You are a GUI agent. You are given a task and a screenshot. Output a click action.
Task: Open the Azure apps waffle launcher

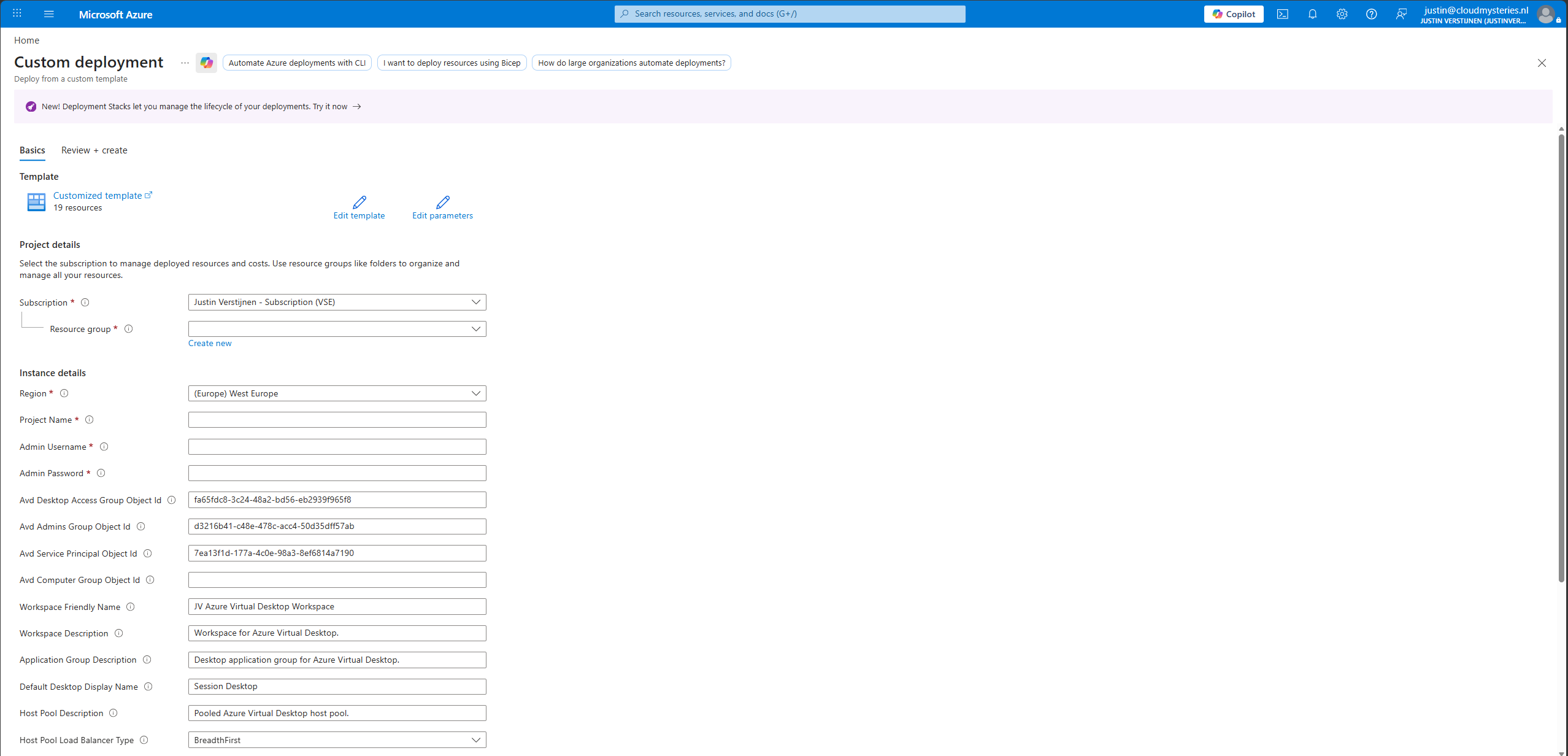click(x=17, y=13)
